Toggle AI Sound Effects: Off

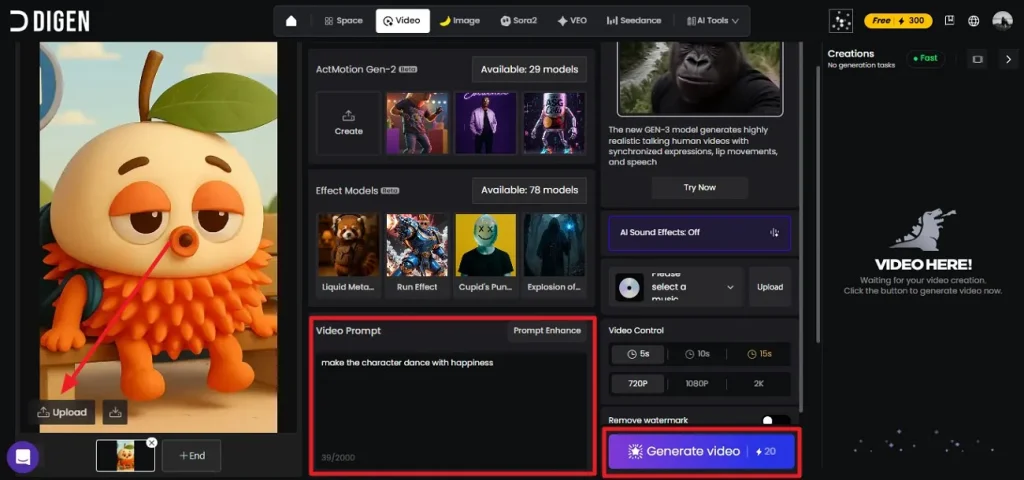(x=699, y=232)
